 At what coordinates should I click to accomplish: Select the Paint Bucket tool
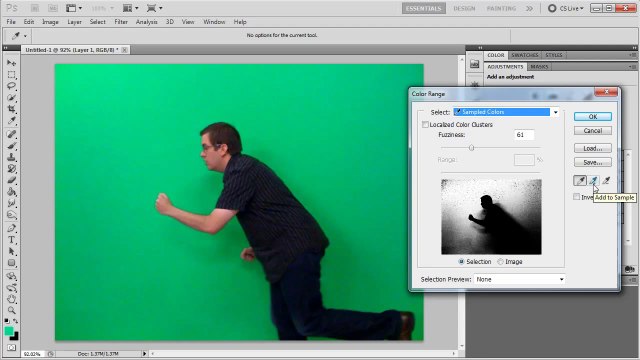tap(11, 191)
